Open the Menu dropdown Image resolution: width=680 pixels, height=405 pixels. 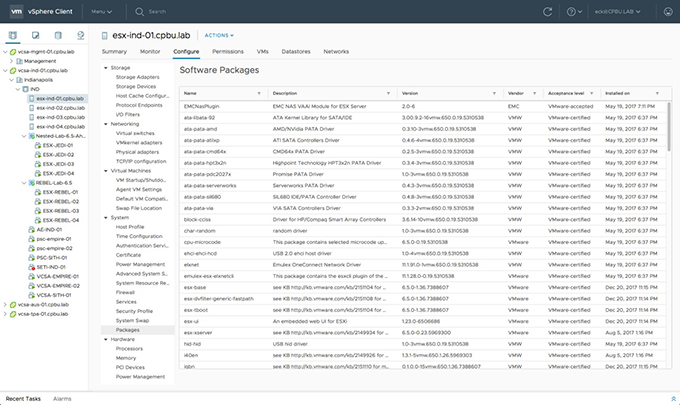[x=101, y=12]
